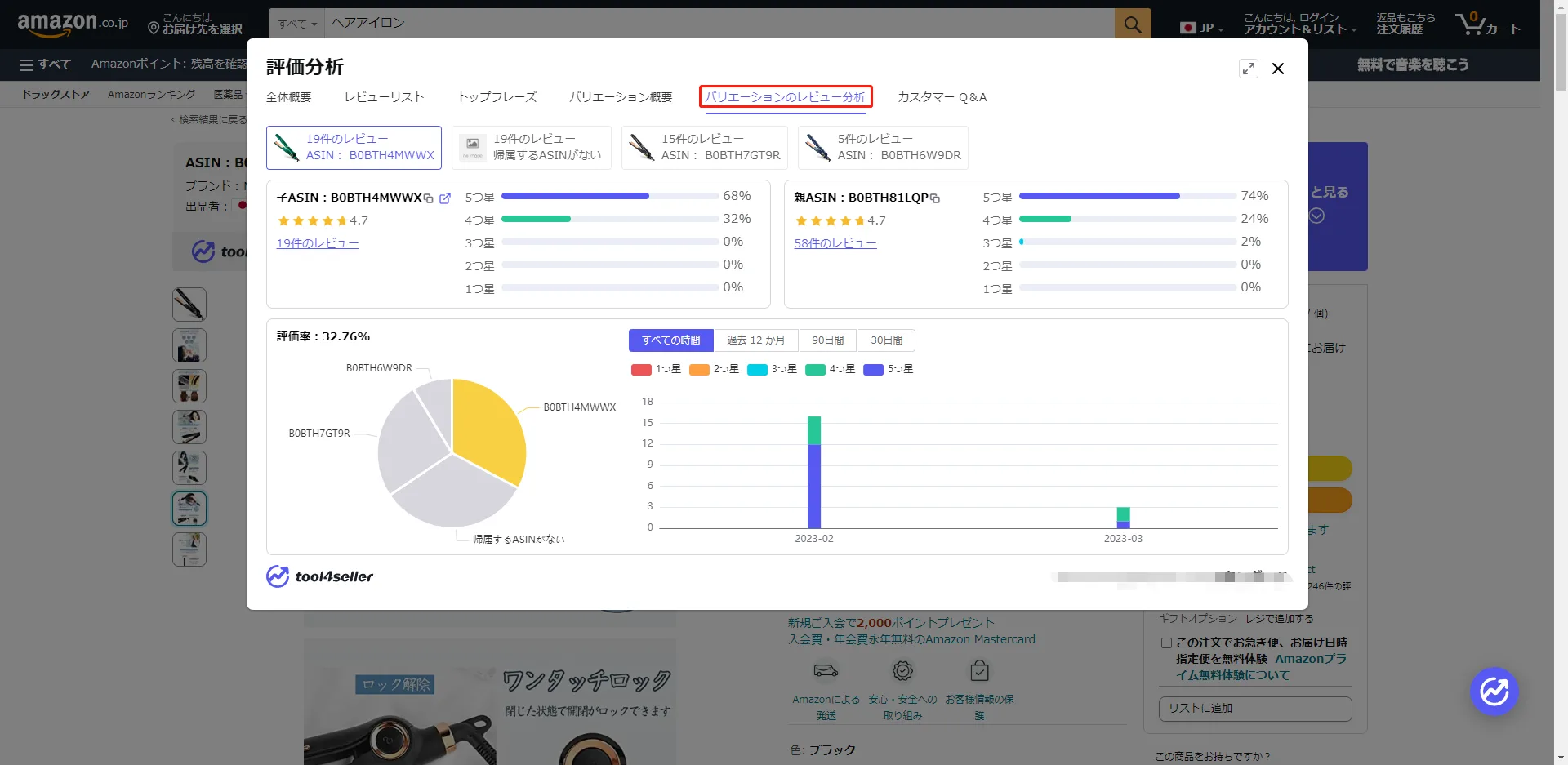Click the parent ASIN 5つ星 74% rating bar
The width and height of the screenshot is (1568, 765).
click(x=1127, y=197)
